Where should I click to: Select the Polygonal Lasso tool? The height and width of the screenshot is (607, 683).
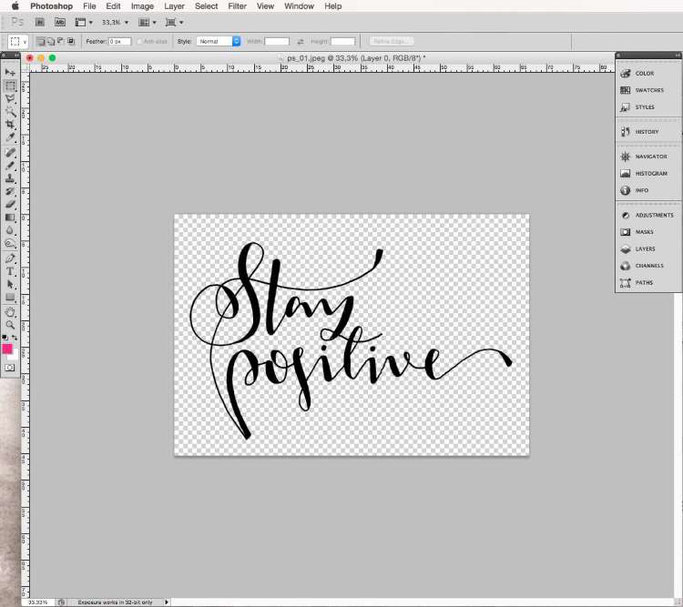[10, 99]
